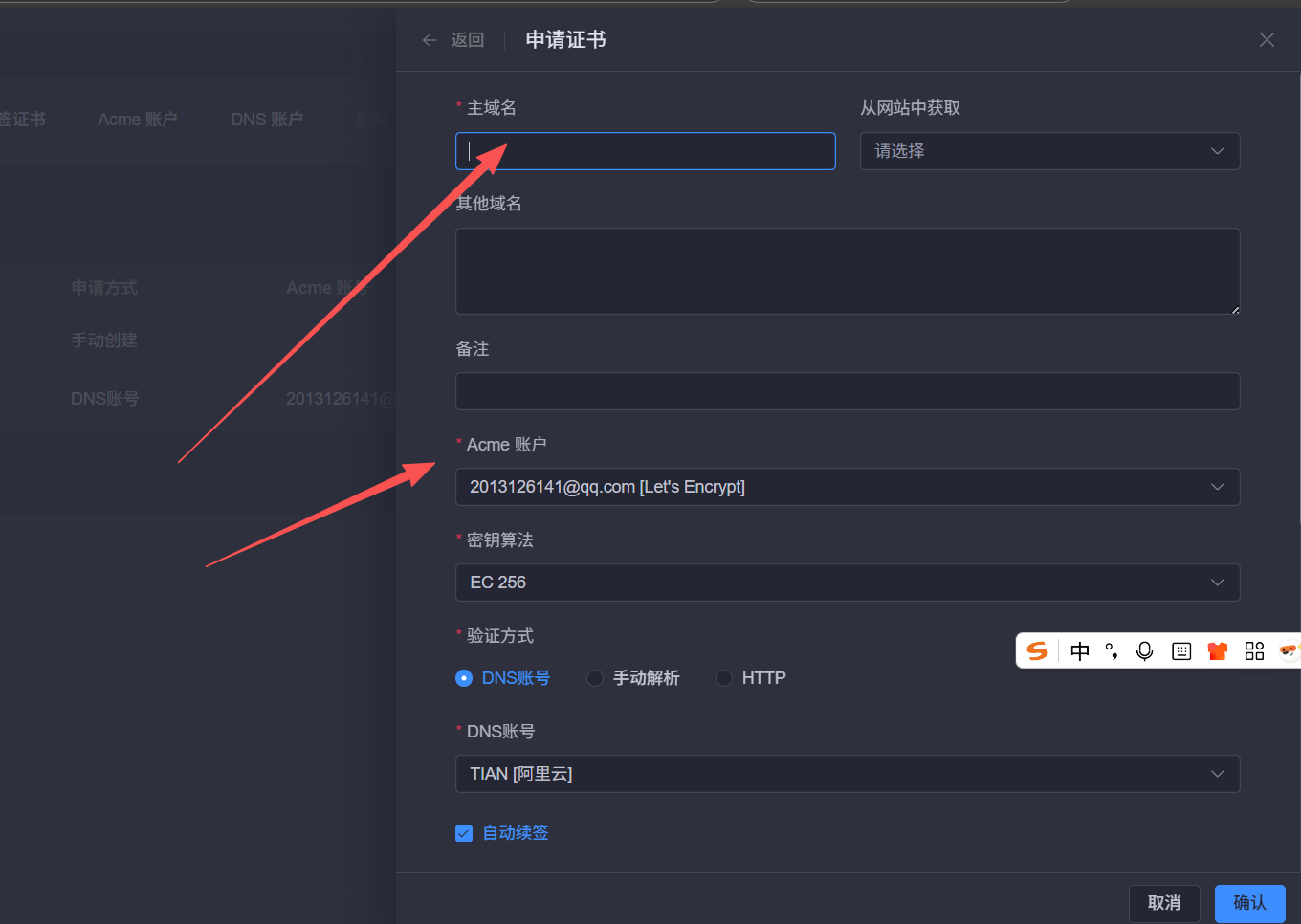Open the 从网站中获取 dropdown

[1049, 151]
